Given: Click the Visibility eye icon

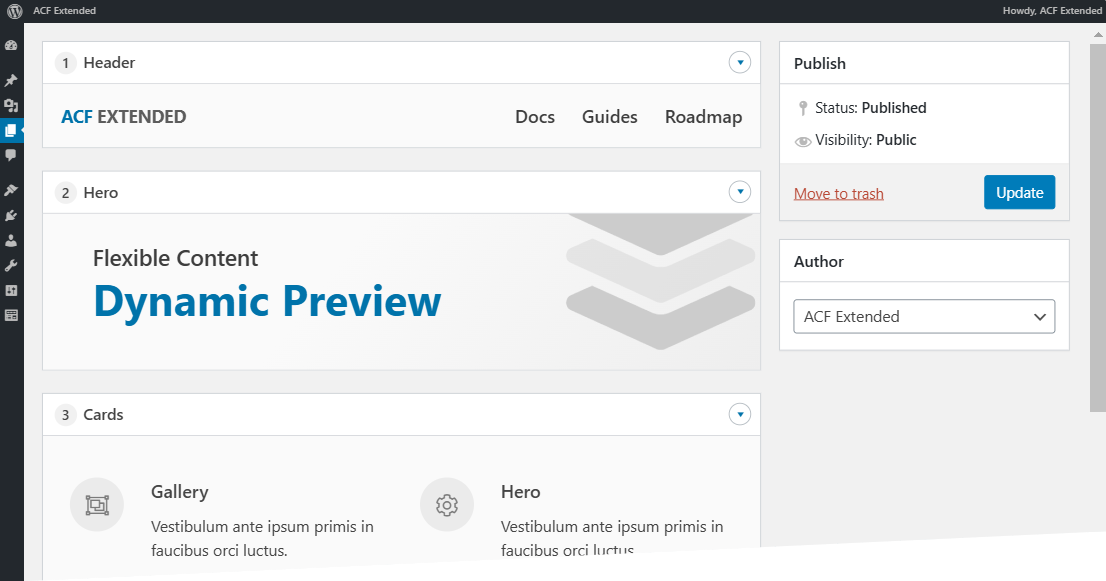Looking at the screenshot, I should pos(803,142).
